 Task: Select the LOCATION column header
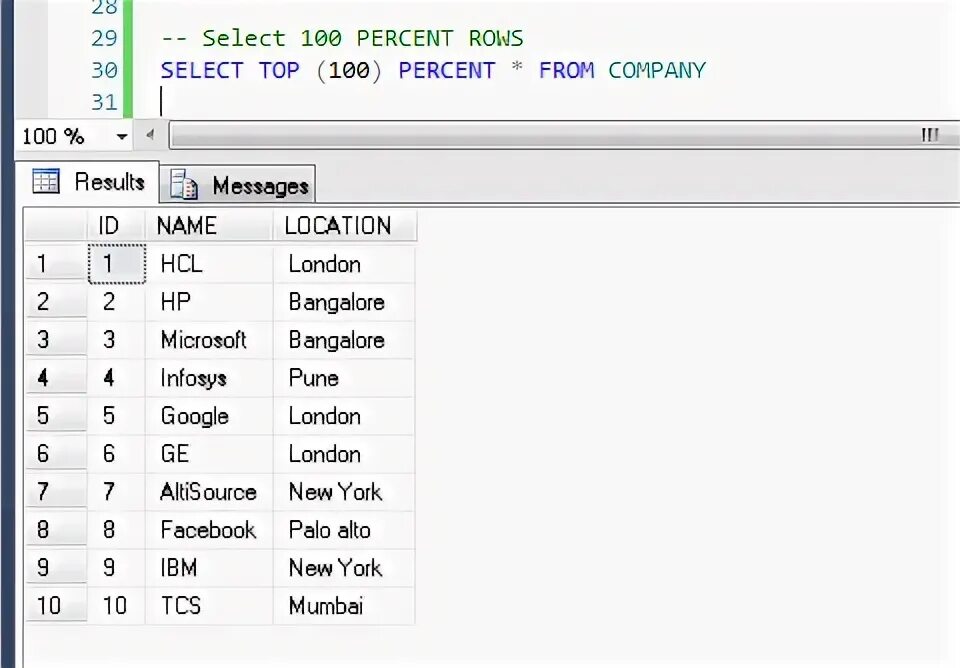click(344, 225)
